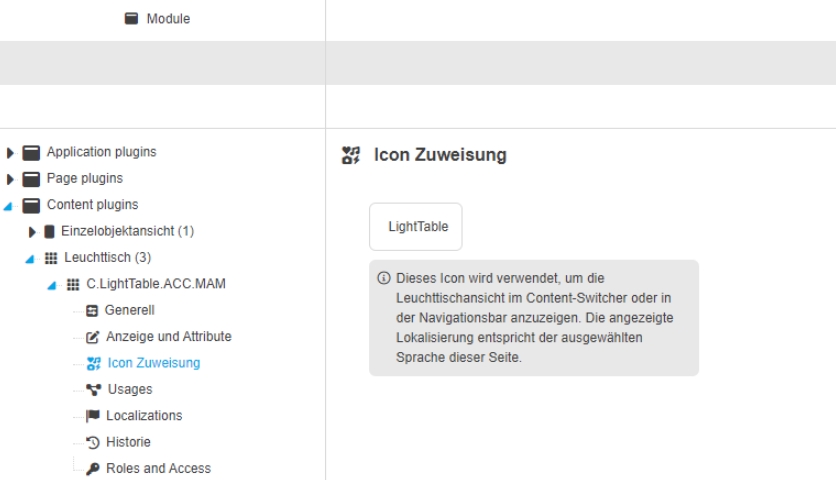This screenshot has height=480, width=836.
Task: Click the C.LightTable.ACC.MAM grid icon
Action: pyautogui.click(x=71, y=284)
